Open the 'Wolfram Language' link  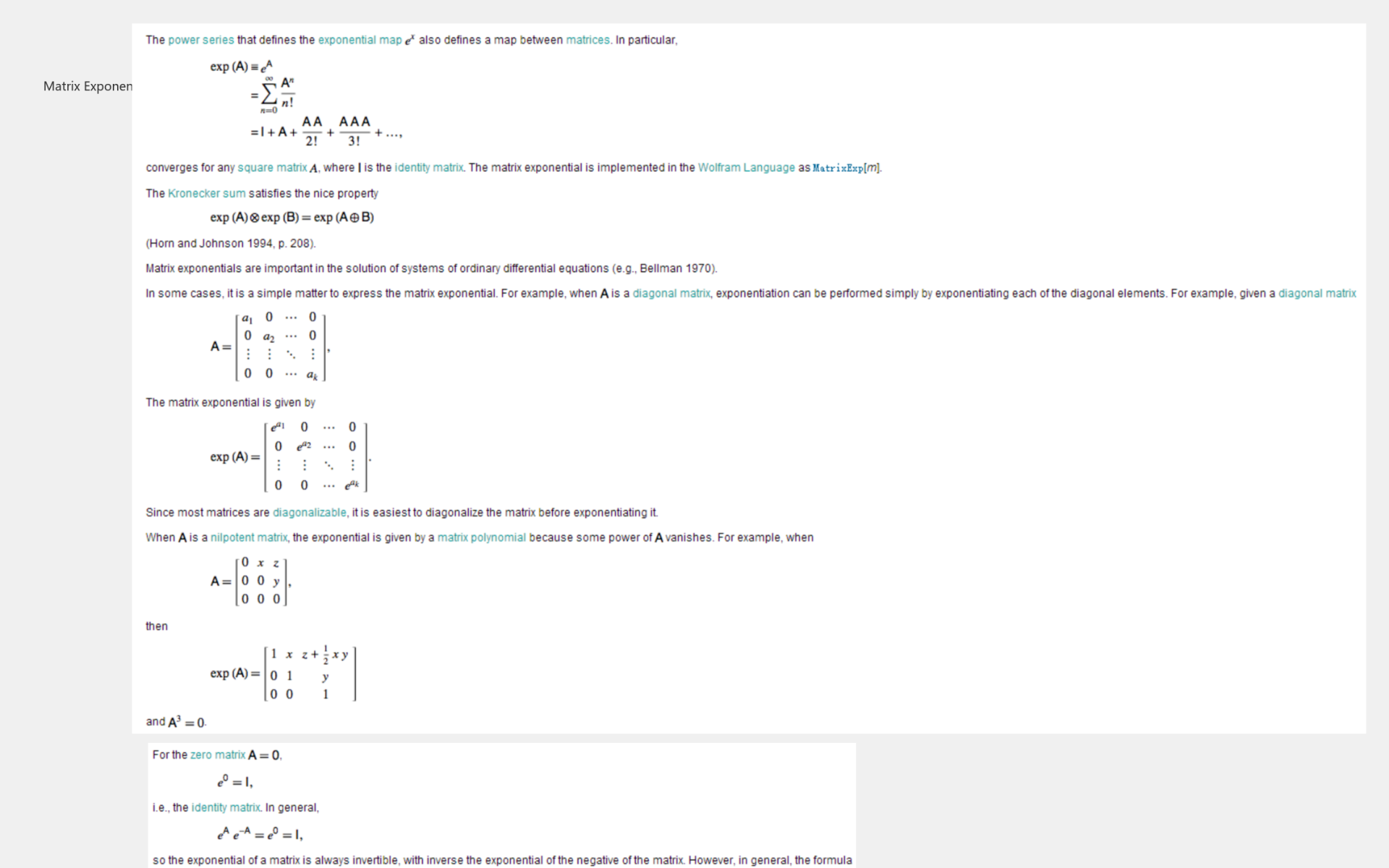(746, 168)
